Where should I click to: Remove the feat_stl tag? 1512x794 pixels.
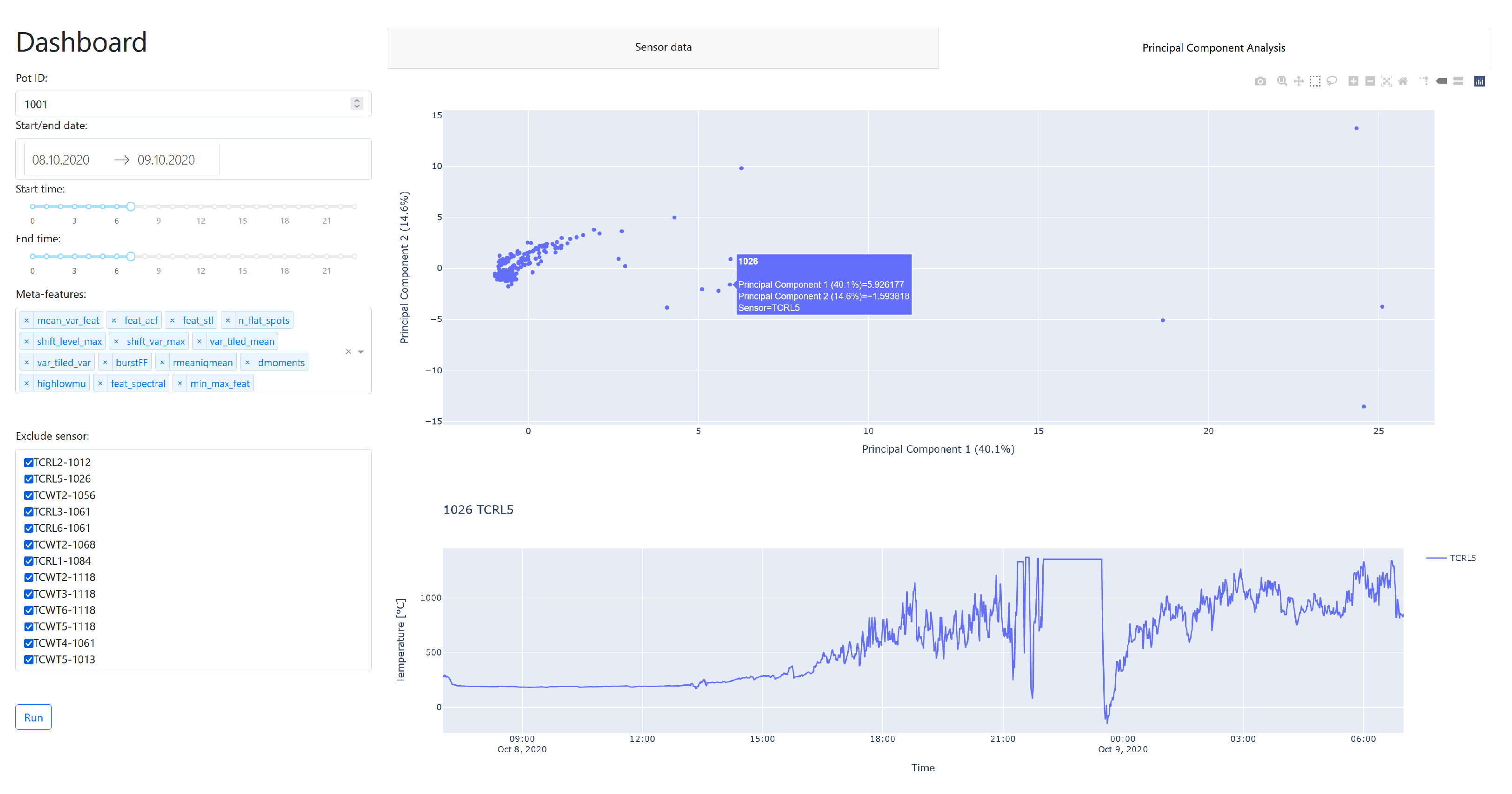(x=172, y=320)
